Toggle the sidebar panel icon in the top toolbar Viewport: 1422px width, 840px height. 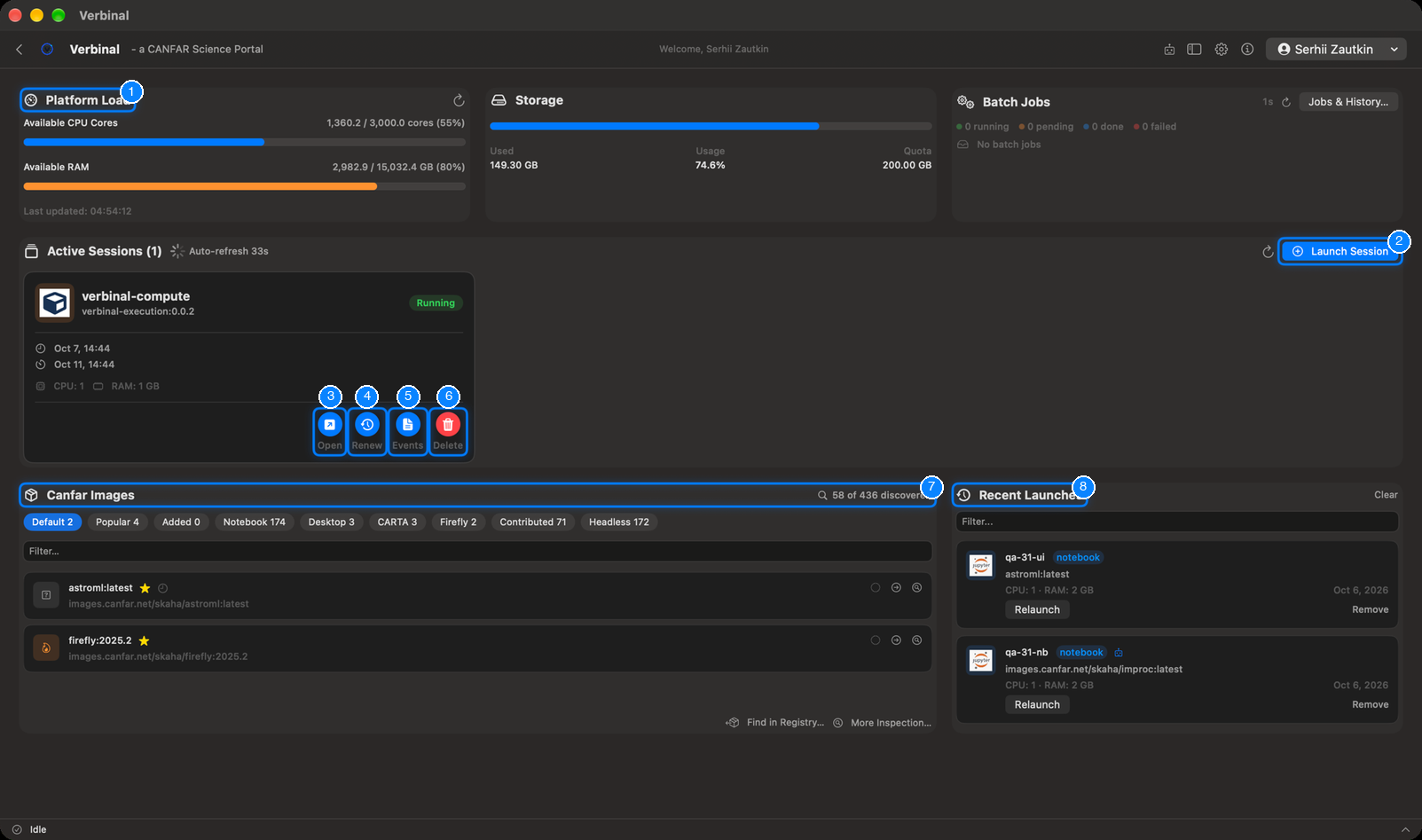coord(1194,50)
